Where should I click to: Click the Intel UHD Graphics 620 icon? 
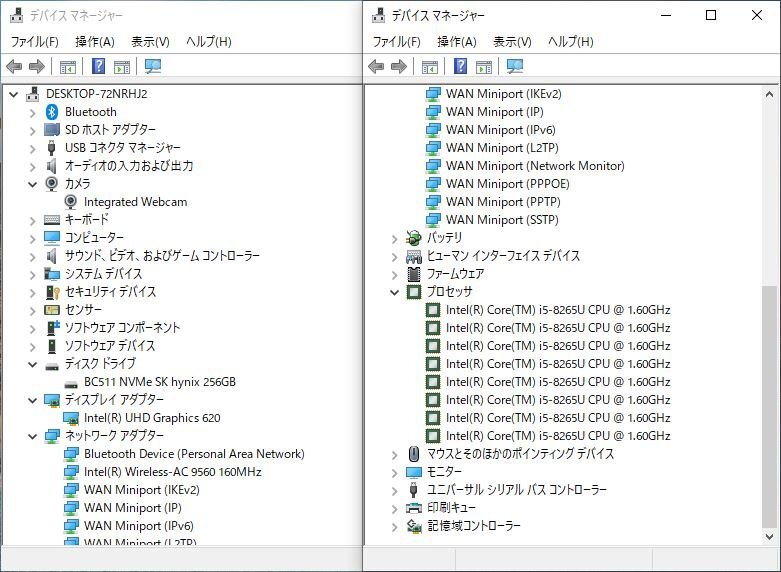[x=71, y=418]
